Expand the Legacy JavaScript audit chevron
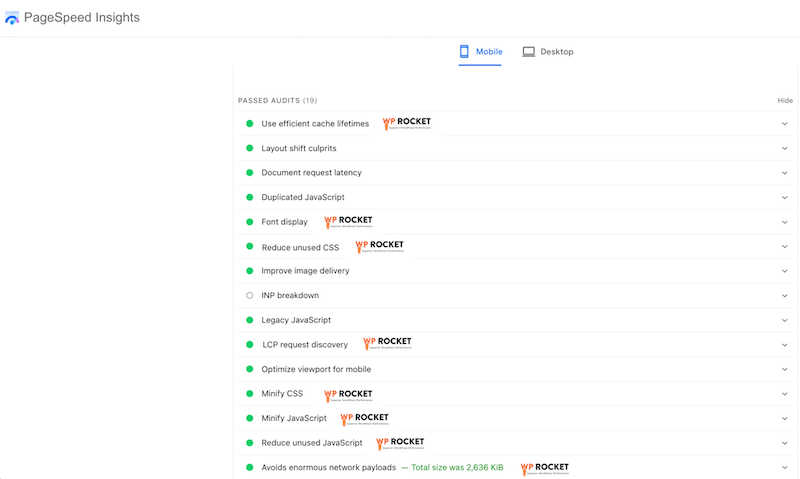800x479 pixels. 785,320
